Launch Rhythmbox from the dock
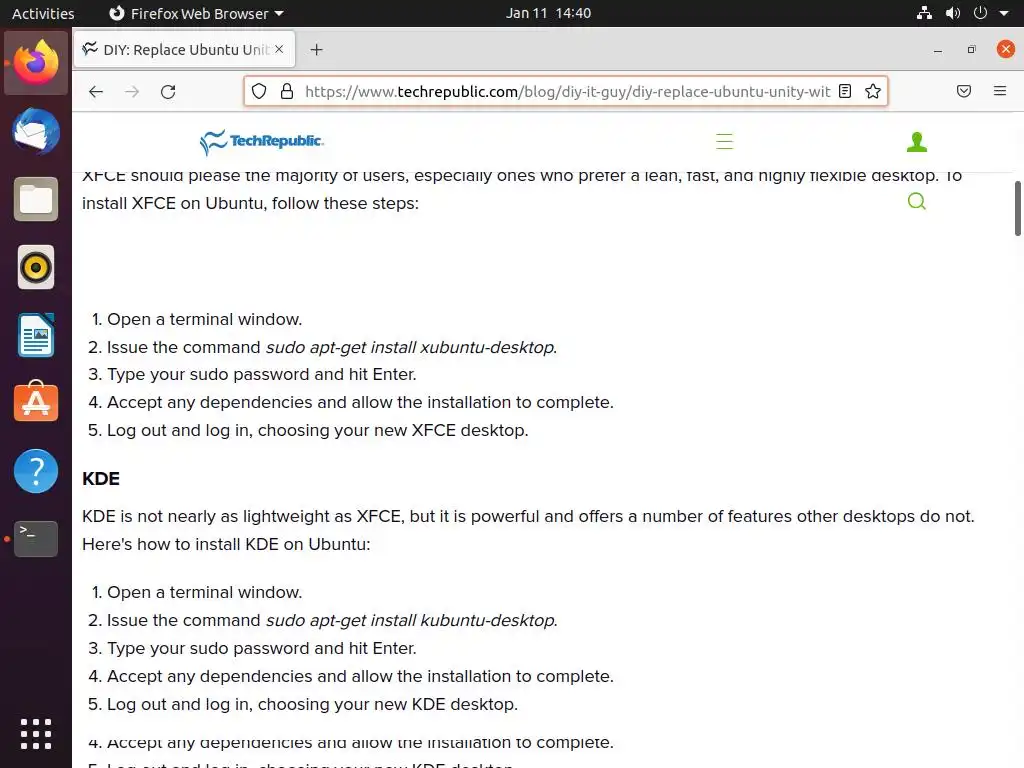The height and width of the screenshot is (768, 1024). [36, 267]
